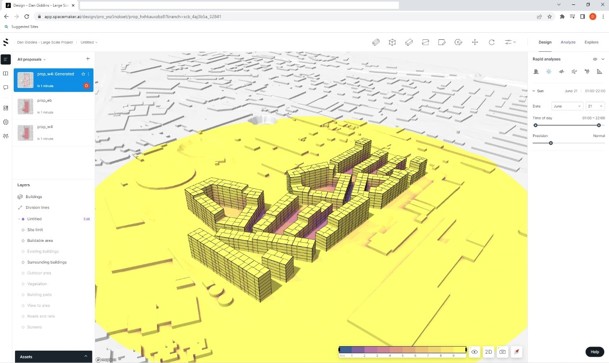Select the 3D box building tool icon
The image size is (609, 363).
[x=392, y=42]
